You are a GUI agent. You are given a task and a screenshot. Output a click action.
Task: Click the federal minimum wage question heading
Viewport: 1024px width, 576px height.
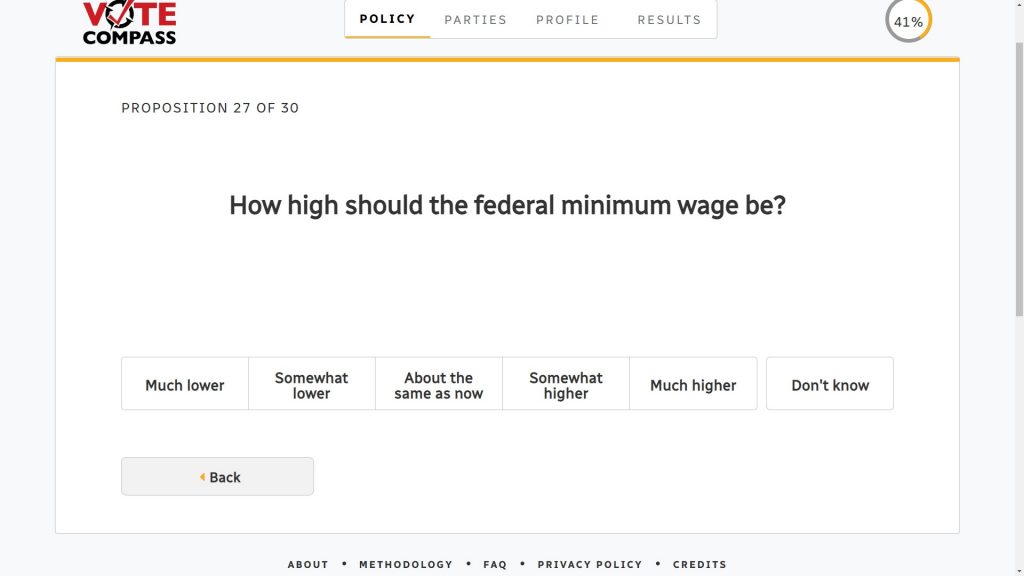[507, 206]
